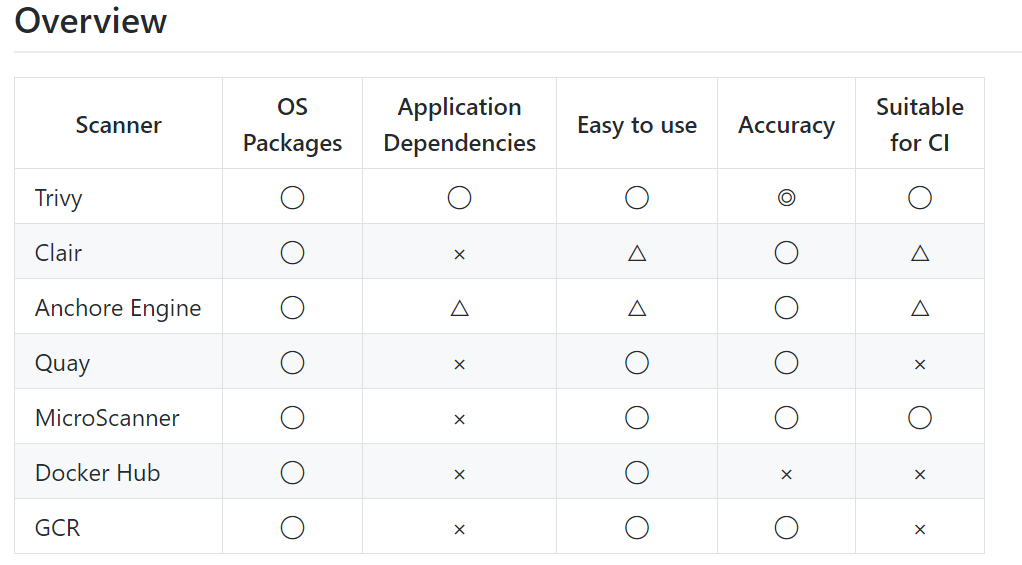The image size is (1022, 565).
Task: Select the Suitable for CI column header
Action: pos(920,125)
